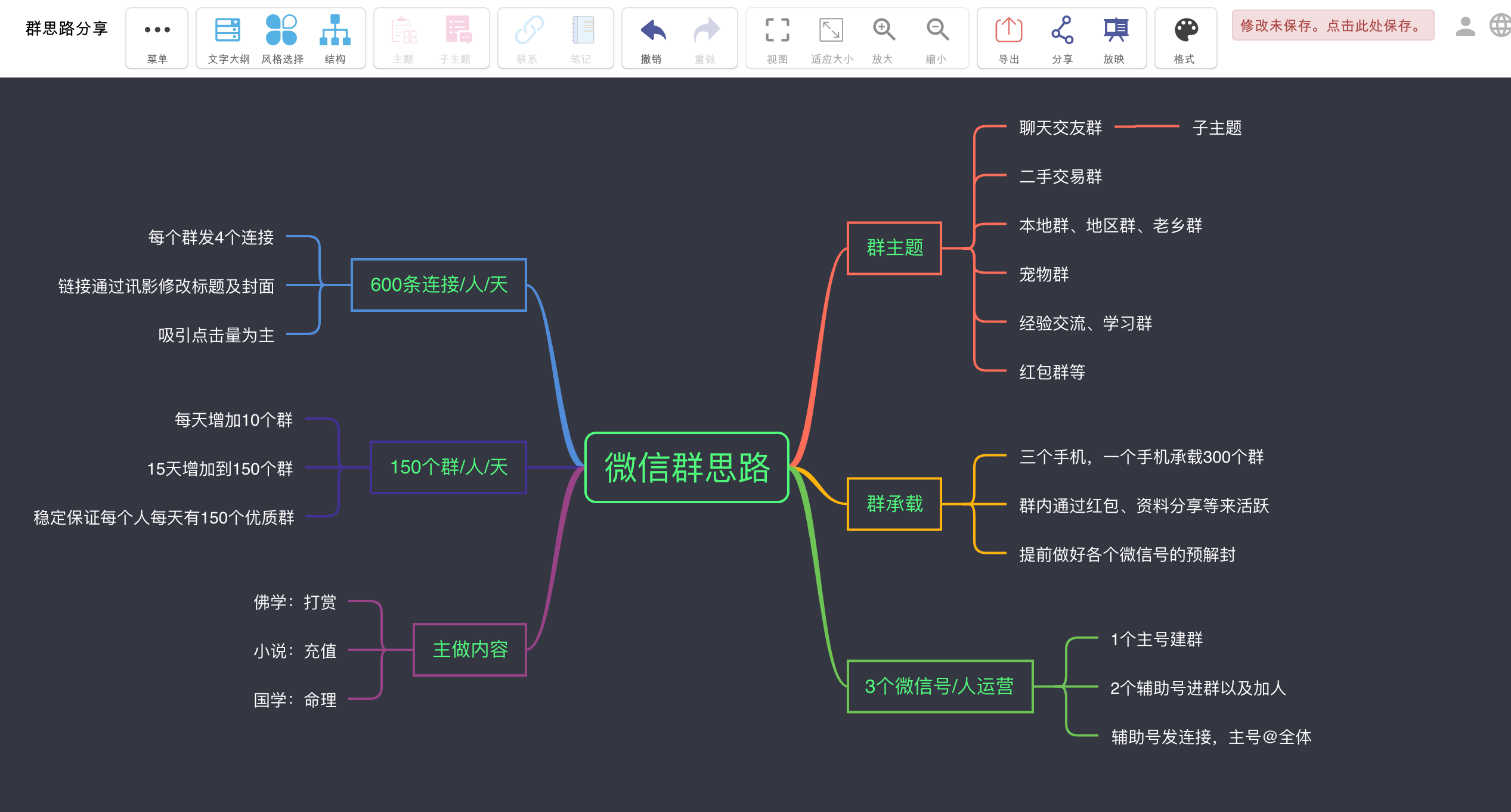Select the 吸引点击量为主 subtopic

216,335
